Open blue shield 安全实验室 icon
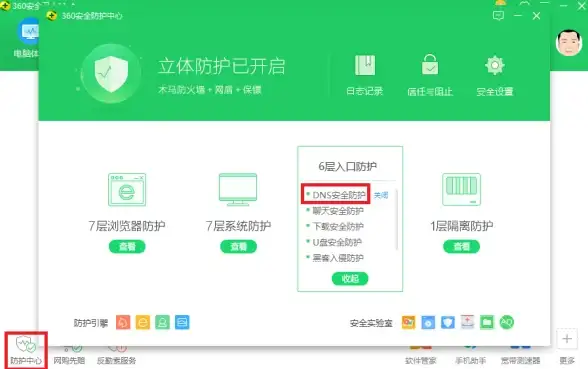This screenshot has height=369, width=588. [x=447, y=322]
